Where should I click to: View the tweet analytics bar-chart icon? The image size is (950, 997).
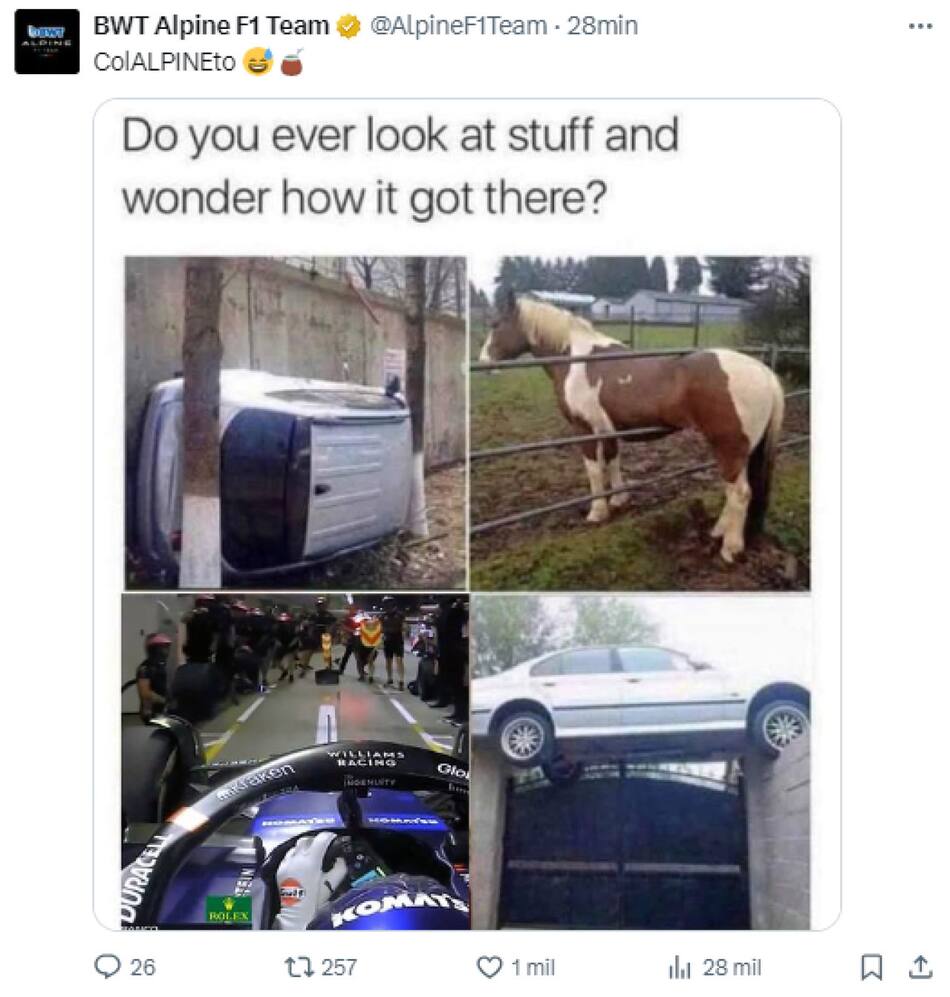pyautogui.click(x=679, y=968)
